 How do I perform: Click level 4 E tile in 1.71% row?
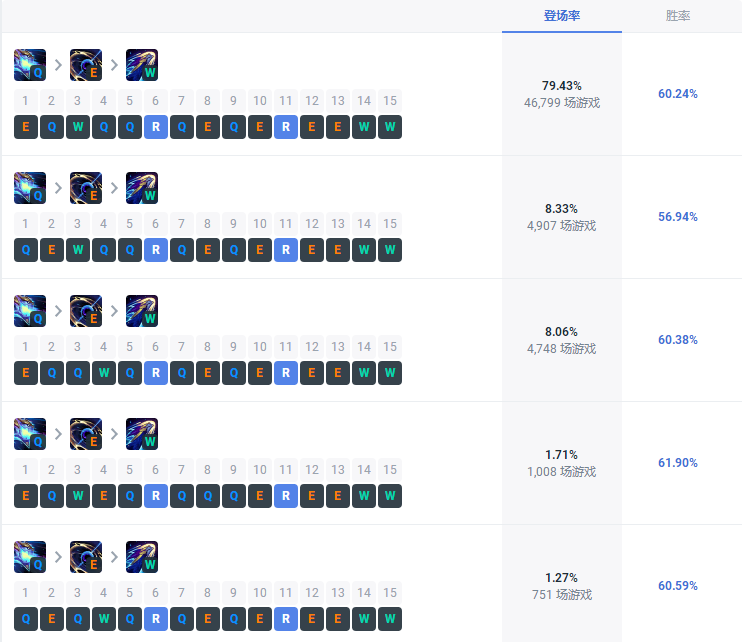[x=104, y=496]
